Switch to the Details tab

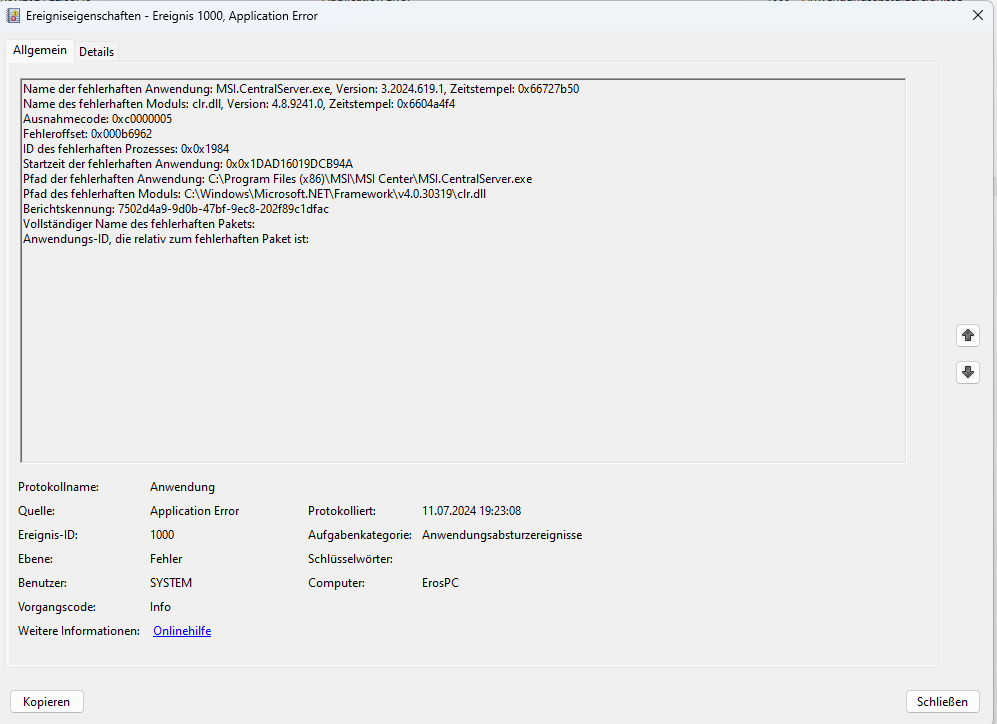click(x=97, y=51)
